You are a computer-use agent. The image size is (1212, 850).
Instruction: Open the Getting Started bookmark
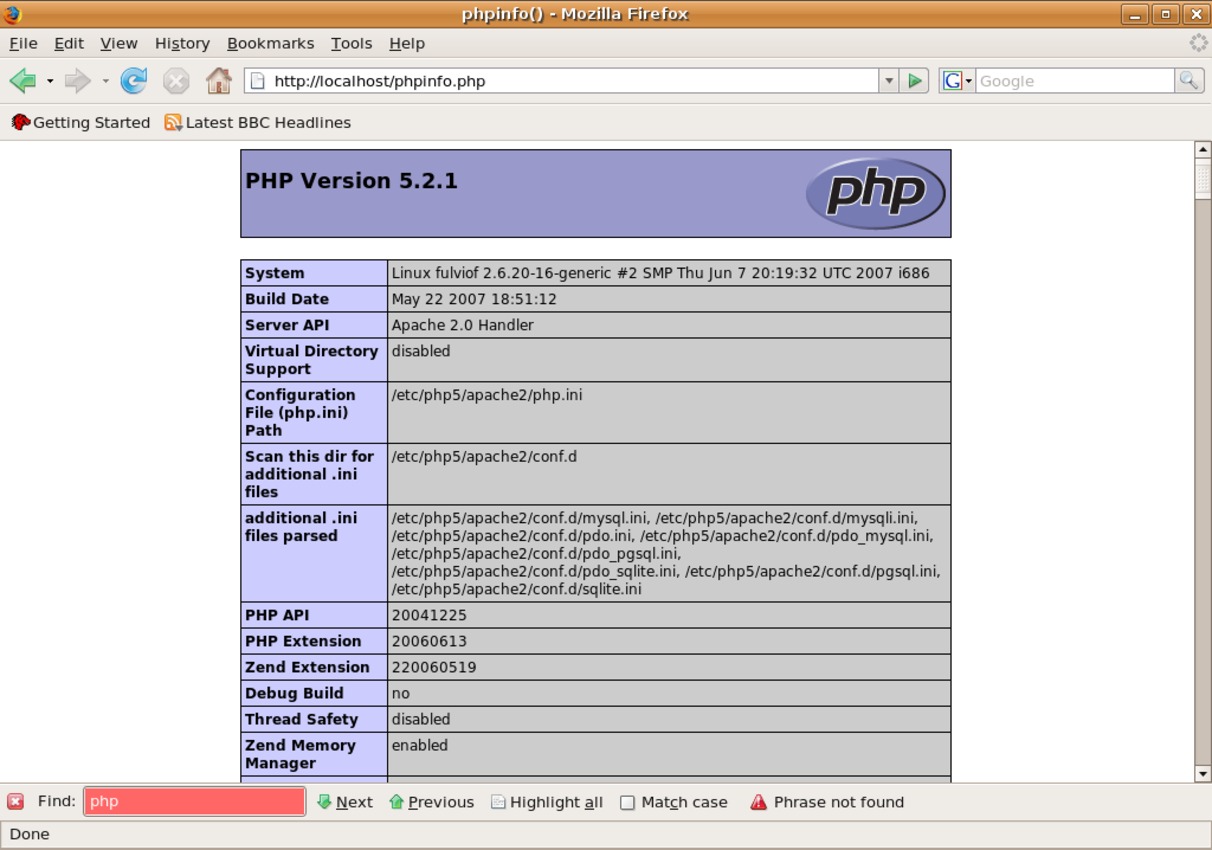coord(81,122)
